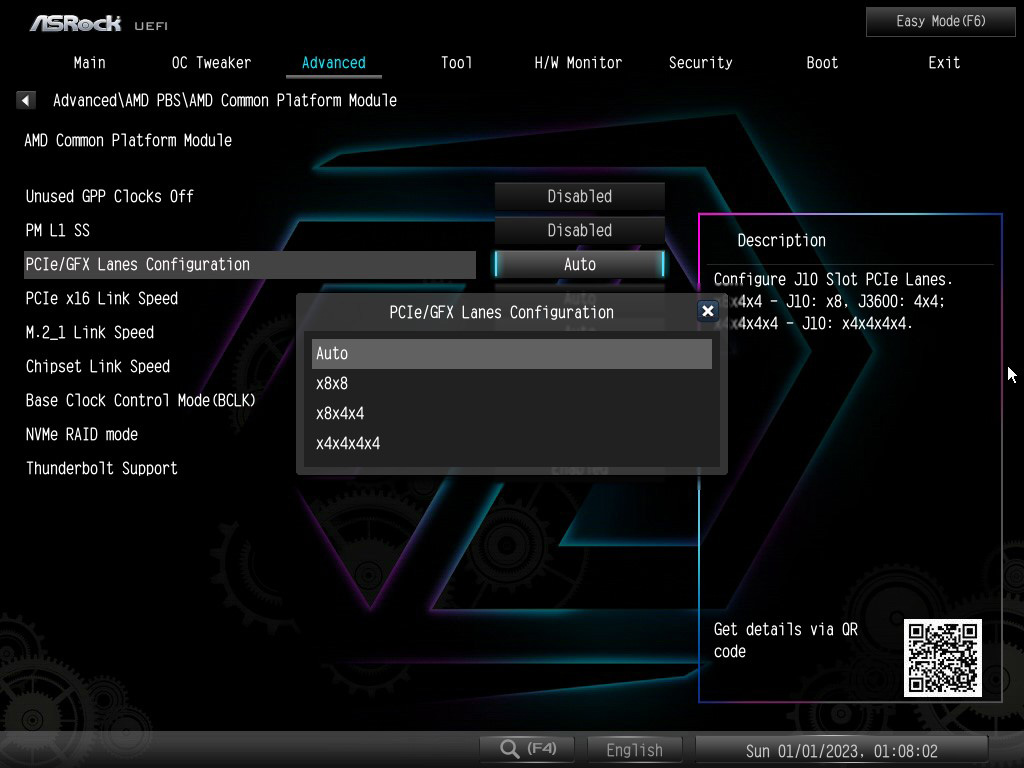The height and width of the screenshot is (768, 1024).
Task: Click the 'Configure J10 Slot PCIe Lanes.' text
Action: [x=833, y=280]
